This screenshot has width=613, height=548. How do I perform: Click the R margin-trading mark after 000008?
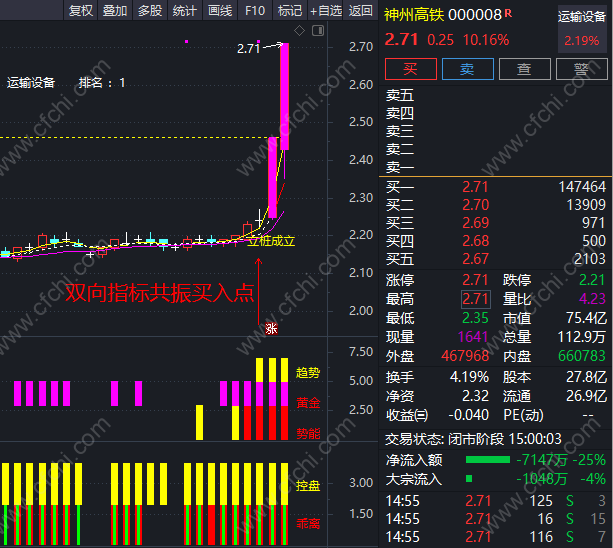click(508, 13)
